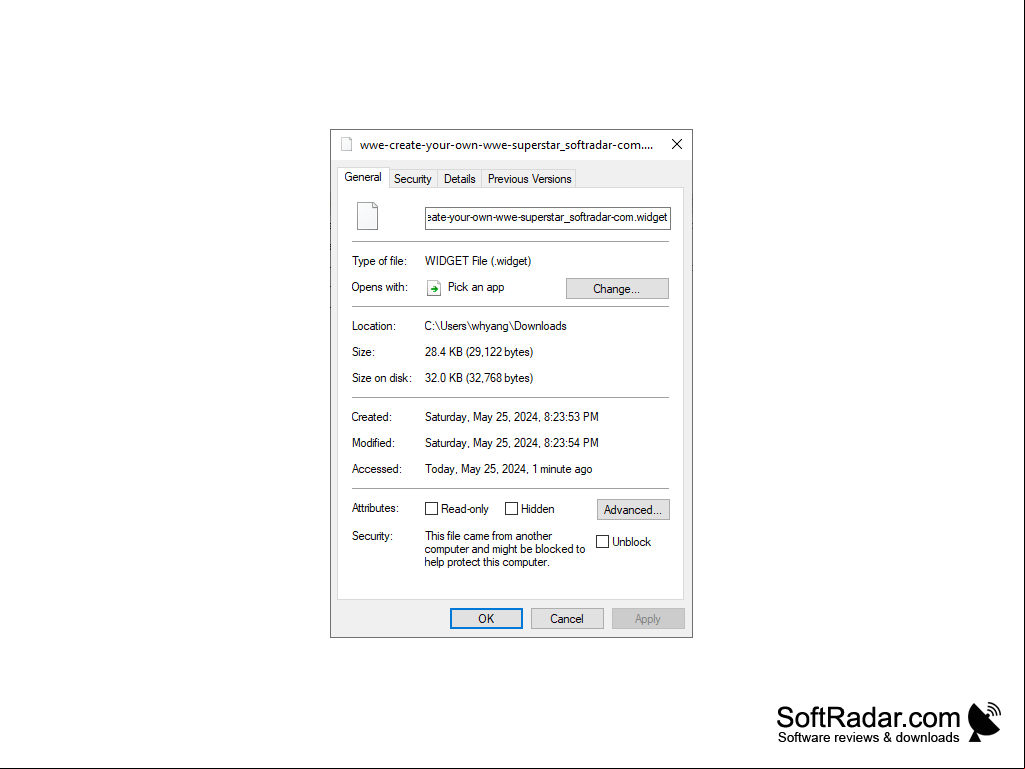Click the Change... button
Viewport: 1025px width, 769px height.
[x=617, y=288]
